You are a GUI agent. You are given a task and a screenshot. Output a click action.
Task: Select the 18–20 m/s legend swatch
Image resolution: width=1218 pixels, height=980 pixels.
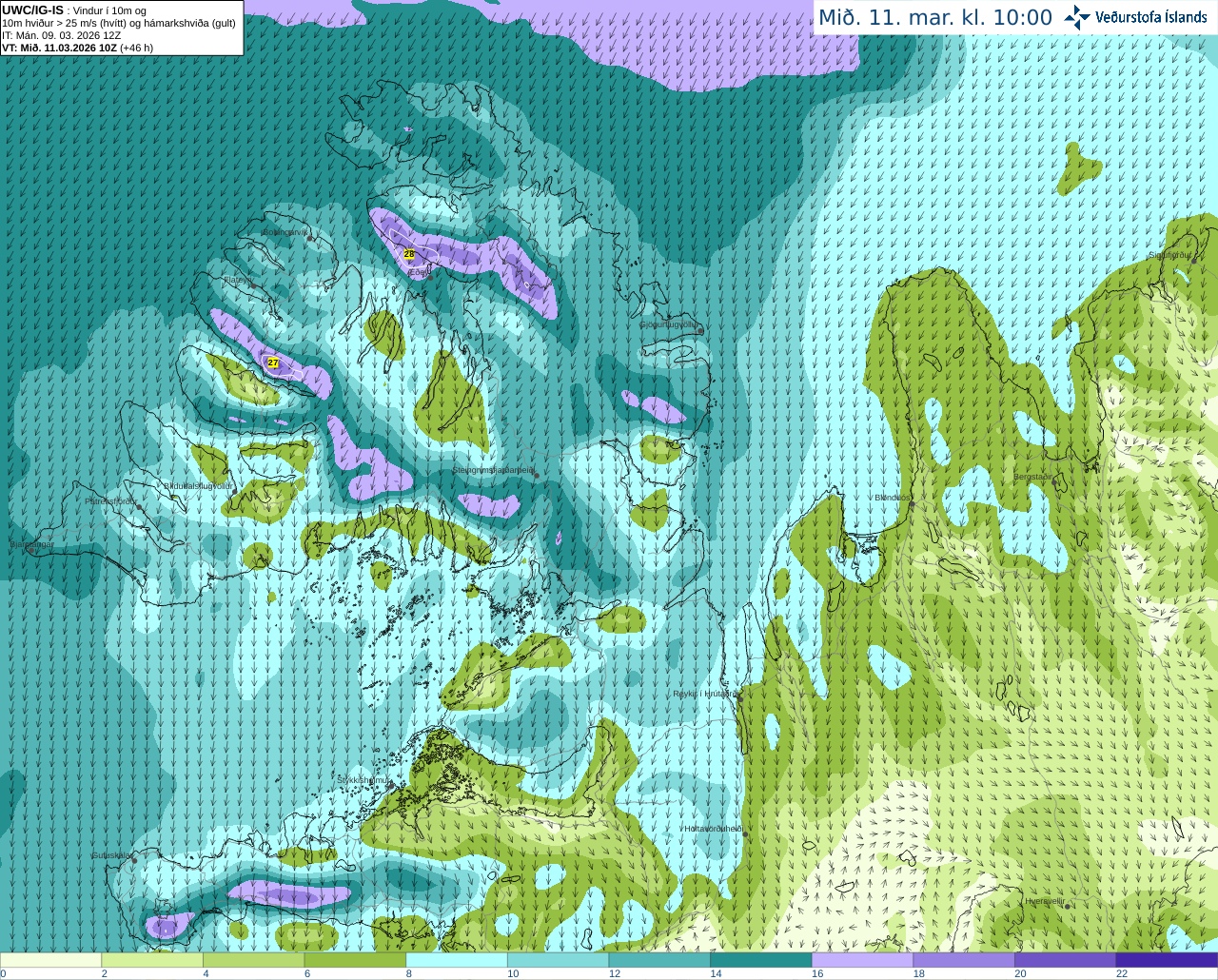coord(964,960)
